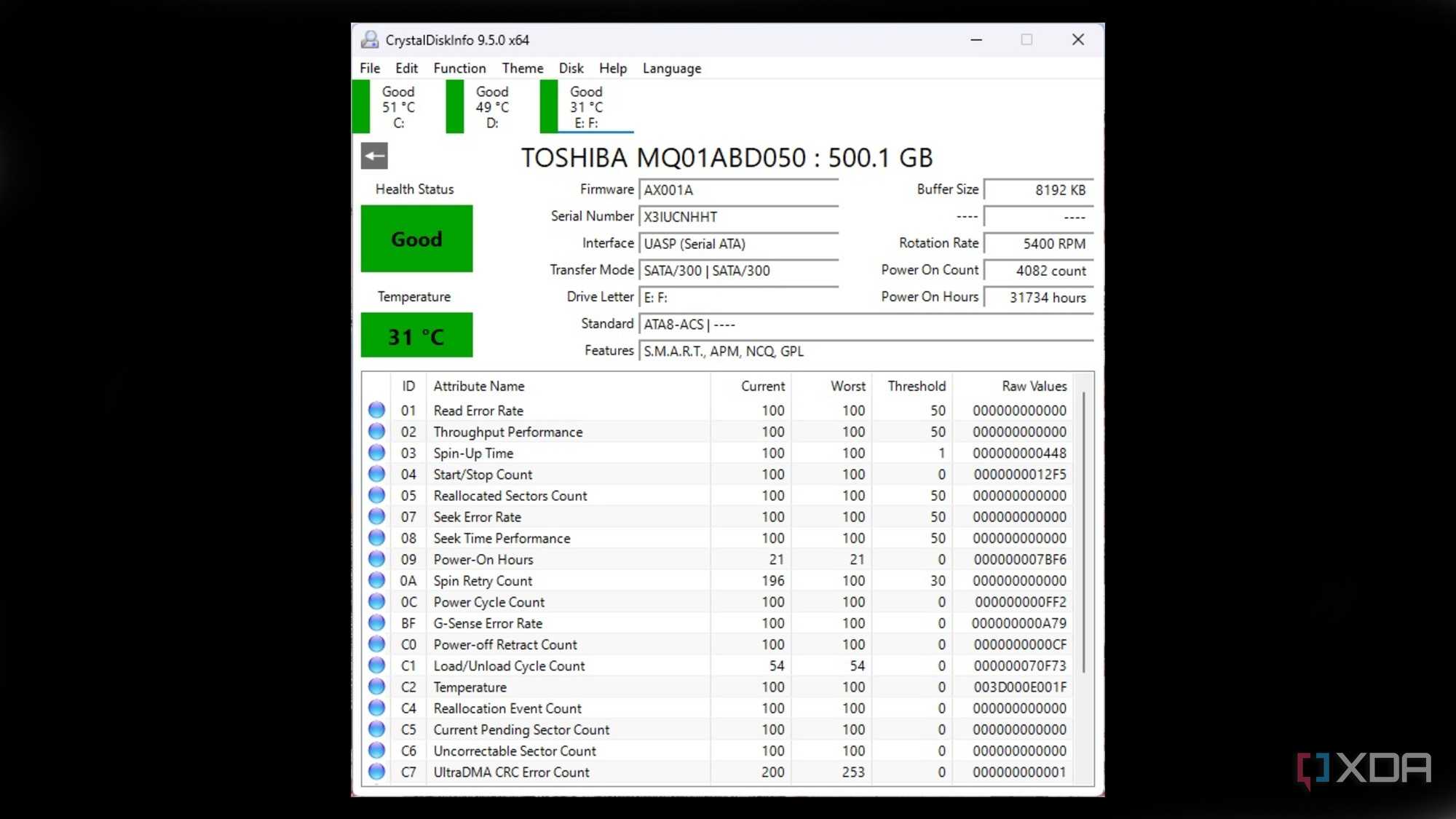Switch to the D: drive tab
The height and width of the screenshot is (819, 1456).
(x=491, y=107)
